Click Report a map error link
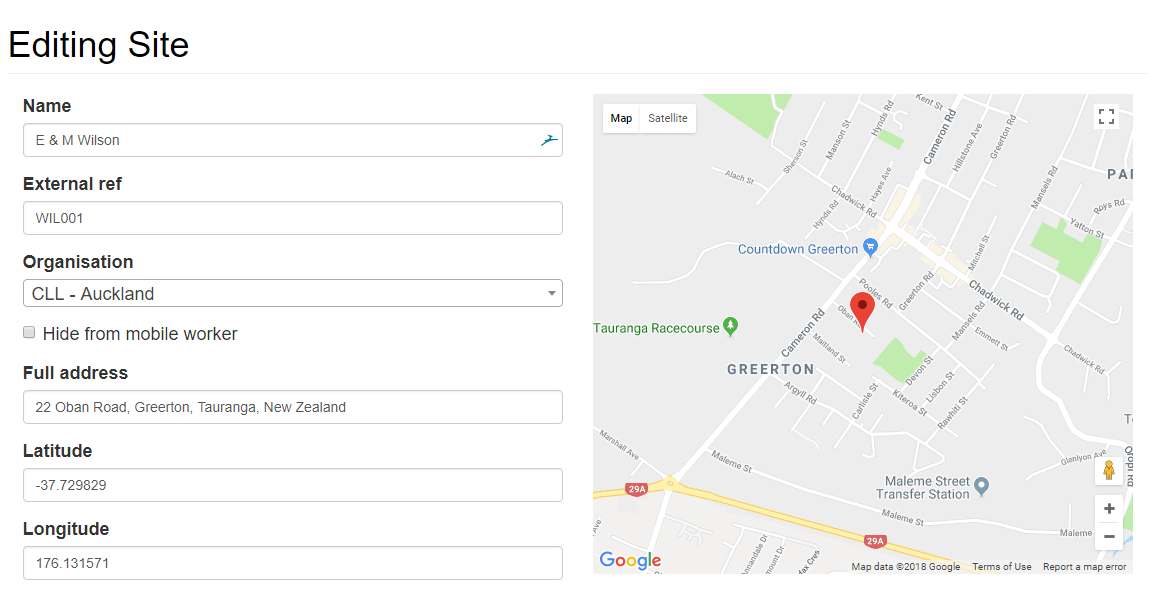 click(1084, 567)
